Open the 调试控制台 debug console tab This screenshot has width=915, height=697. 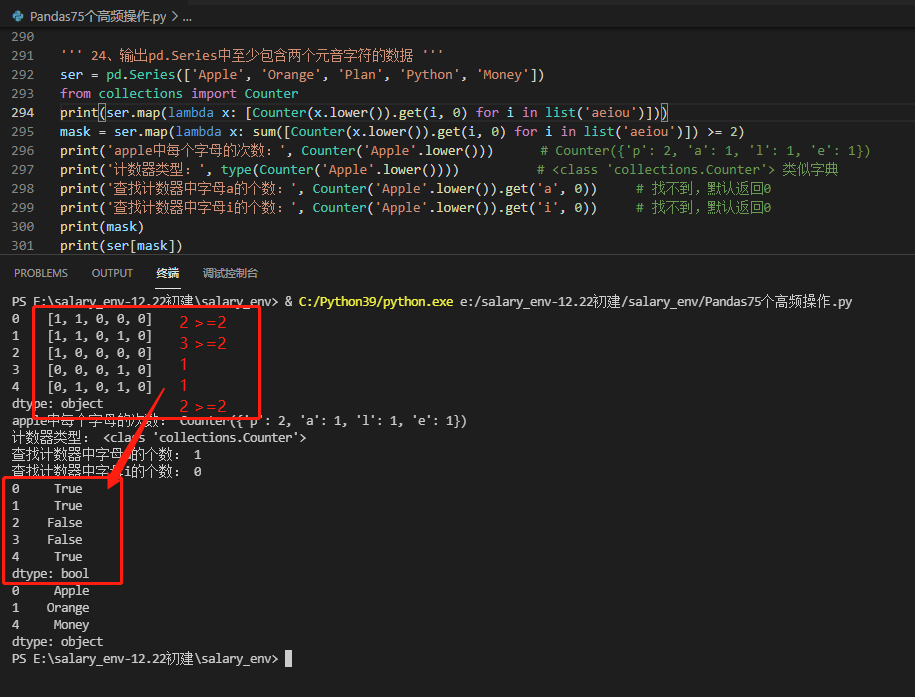pyautogui.click(x=230, y=273)
